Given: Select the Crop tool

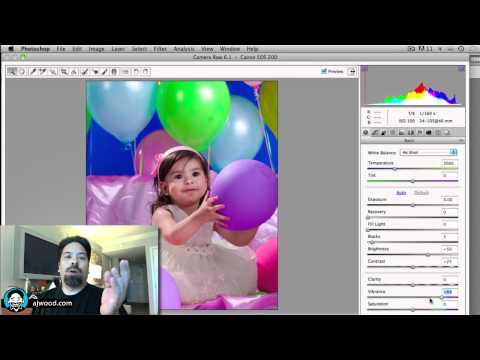Looking at the screenshot, I should (64, 71).
